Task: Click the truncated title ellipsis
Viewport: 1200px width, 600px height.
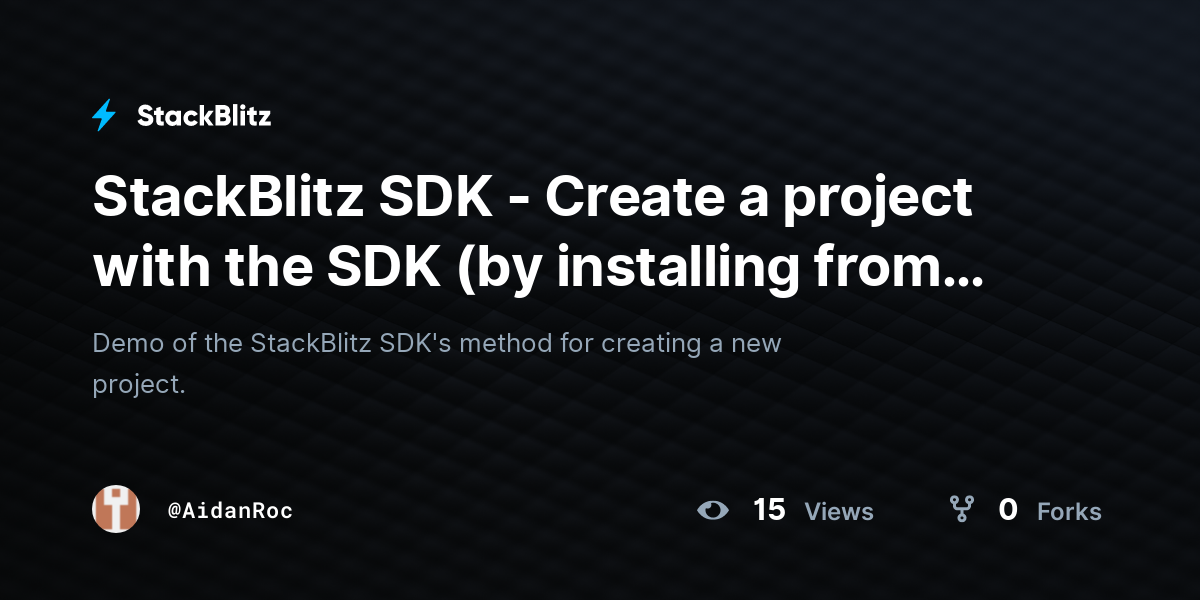Action: pyautogui.click(x=963, y=270)
